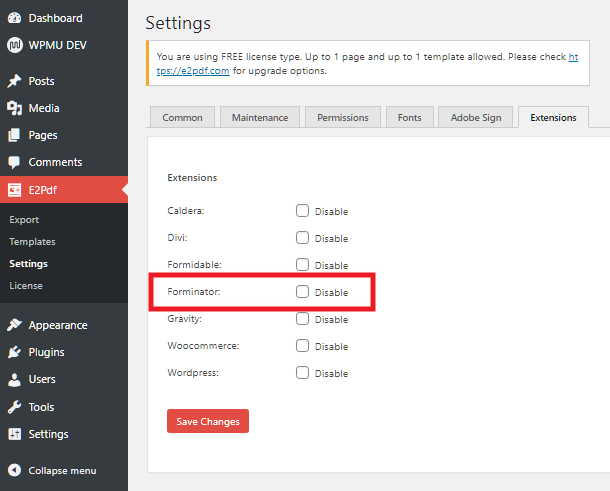Click the Appearance paintbrush icon

[14, 325]
